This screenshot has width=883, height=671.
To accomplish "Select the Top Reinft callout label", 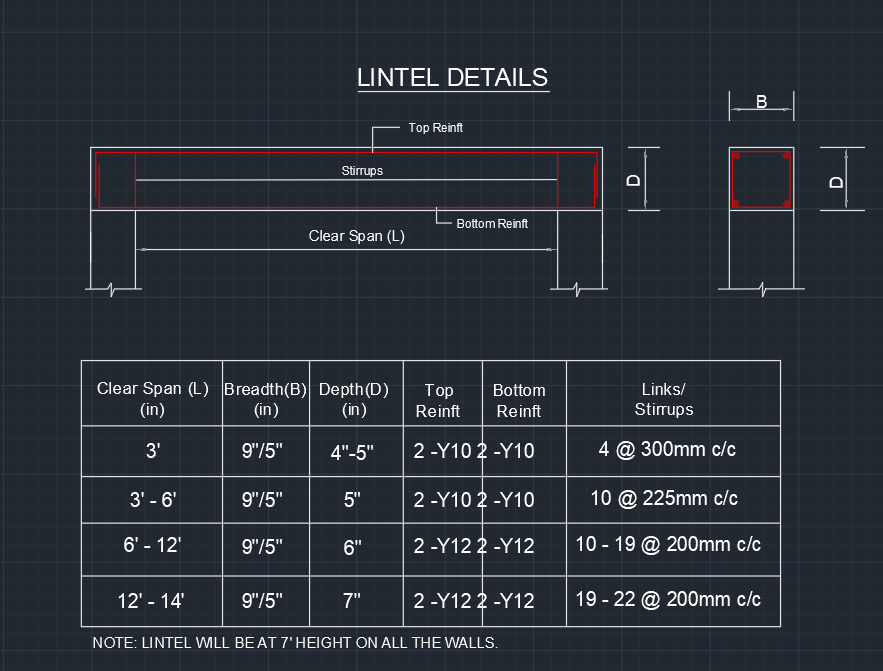I will click(x=434, y=128).
